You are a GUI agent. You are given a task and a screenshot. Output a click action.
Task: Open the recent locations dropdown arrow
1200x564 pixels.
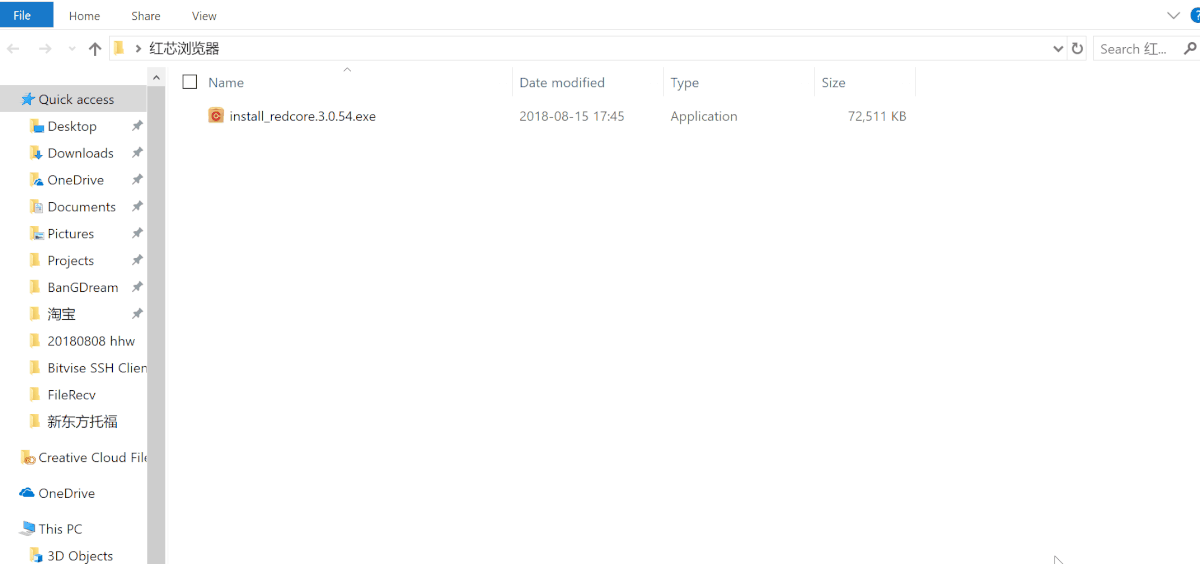click(x=72, y=49)
